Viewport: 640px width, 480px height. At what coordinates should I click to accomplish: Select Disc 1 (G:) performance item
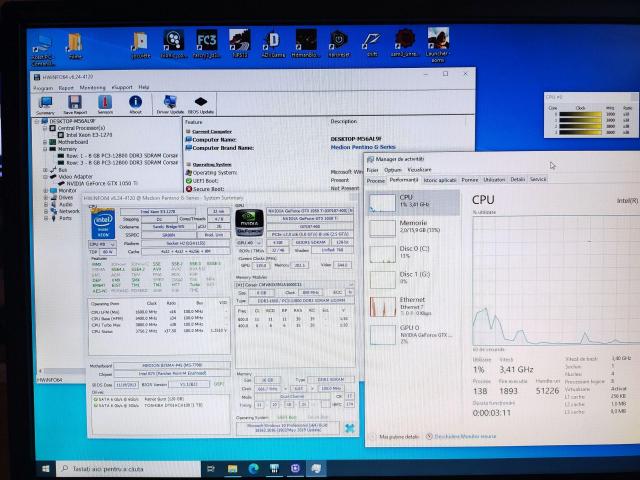pyautogui.click(x=413, y=278)
